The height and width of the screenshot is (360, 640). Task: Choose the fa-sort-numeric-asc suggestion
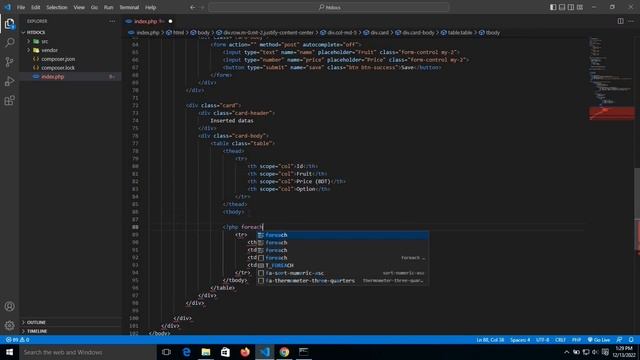[x=342, y=273]
